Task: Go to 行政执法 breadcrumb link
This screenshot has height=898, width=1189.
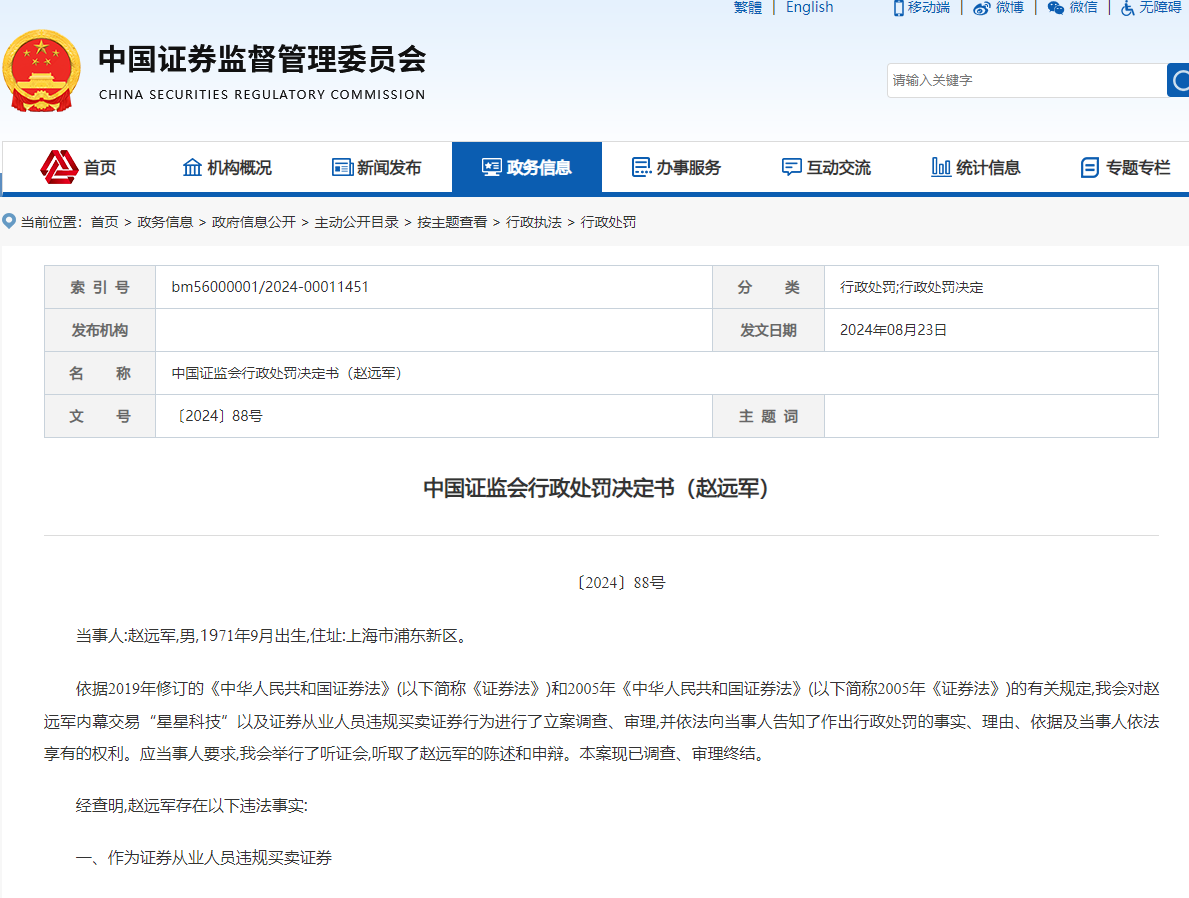Action: pos(534,222)
